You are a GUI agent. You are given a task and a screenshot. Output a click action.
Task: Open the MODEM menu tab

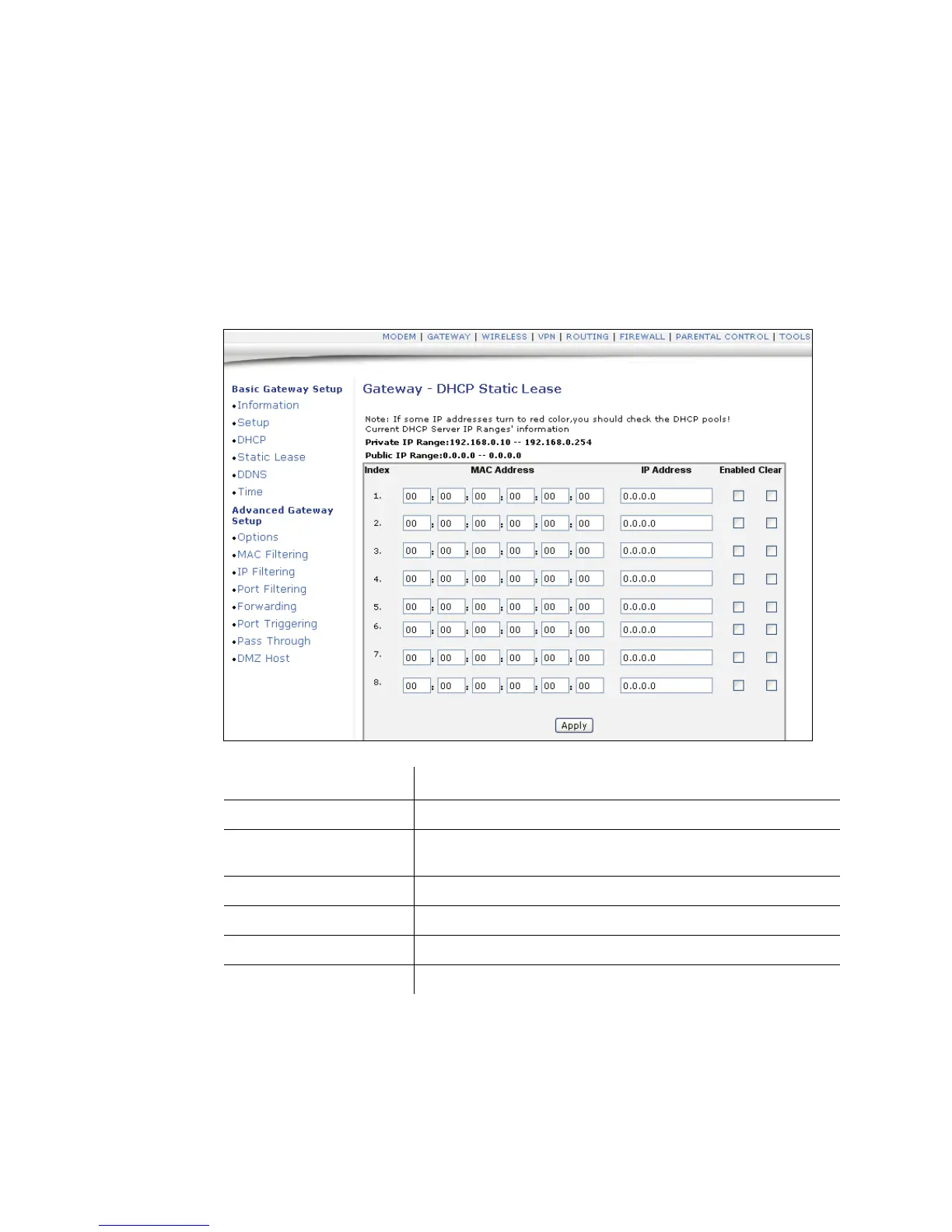pyautogui.click(x=399, y=337)
